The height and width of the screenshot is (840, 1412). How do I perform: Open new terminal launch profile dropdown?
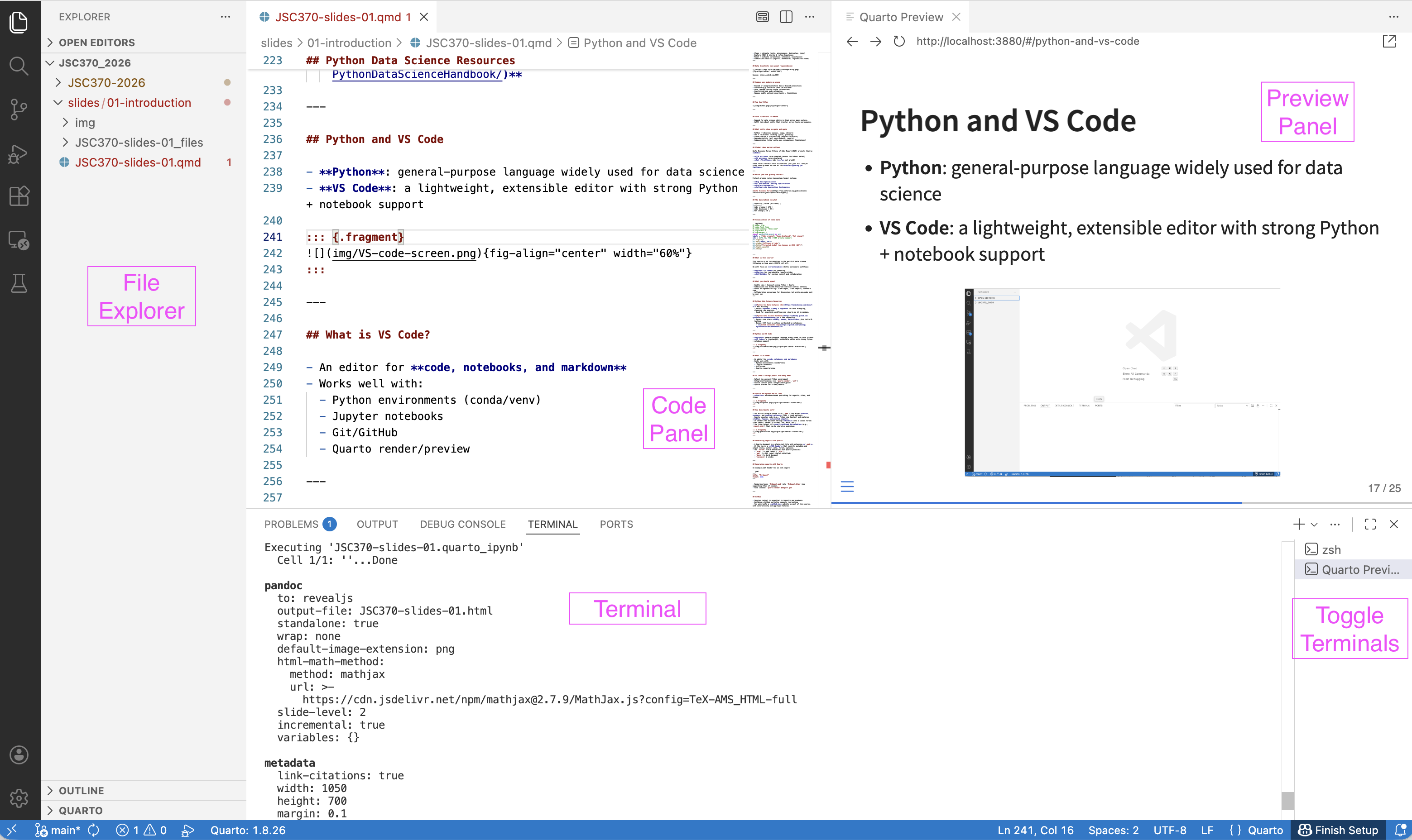point(1314,524)
